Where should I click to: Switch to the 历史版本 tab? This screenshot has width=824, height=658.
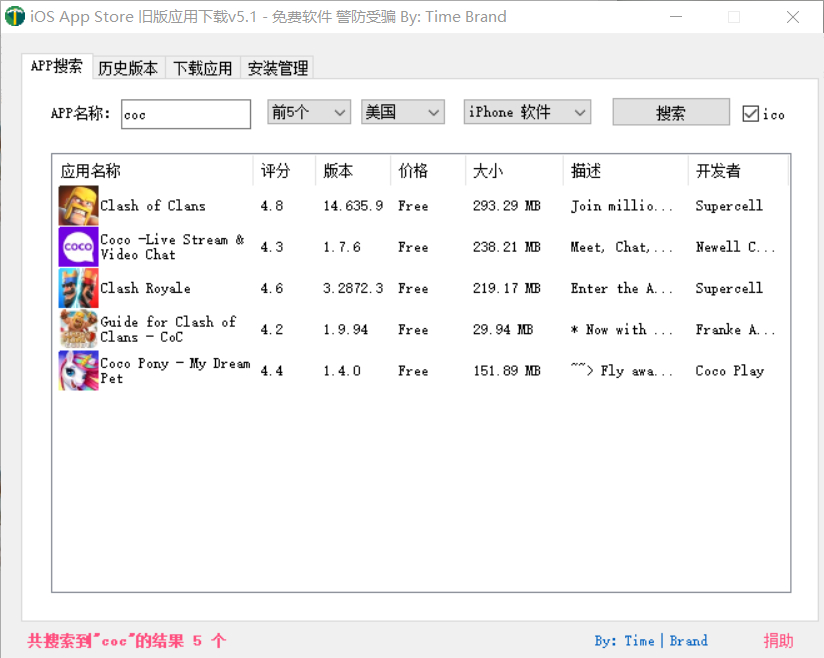tap(128, 68)
